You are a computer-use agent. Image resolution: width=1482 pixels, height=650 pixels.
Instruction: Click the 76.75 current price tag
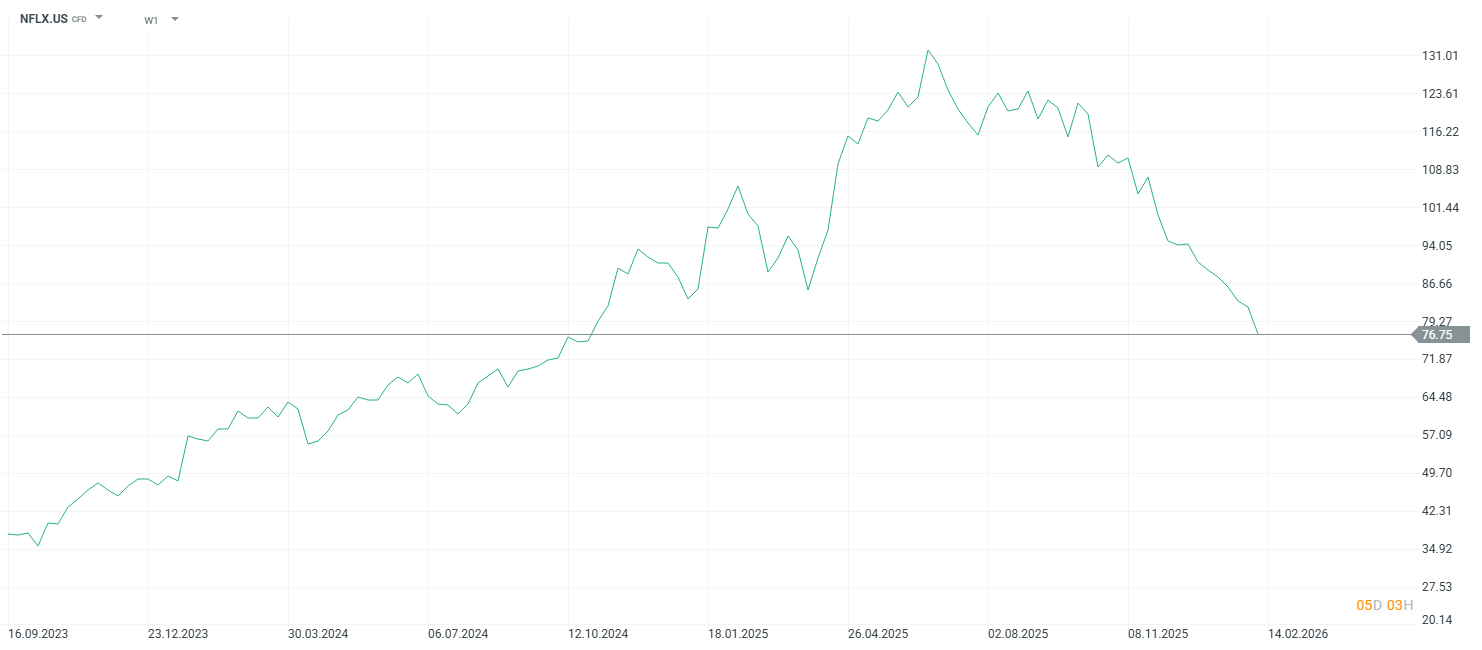(x=1437, y=335)
